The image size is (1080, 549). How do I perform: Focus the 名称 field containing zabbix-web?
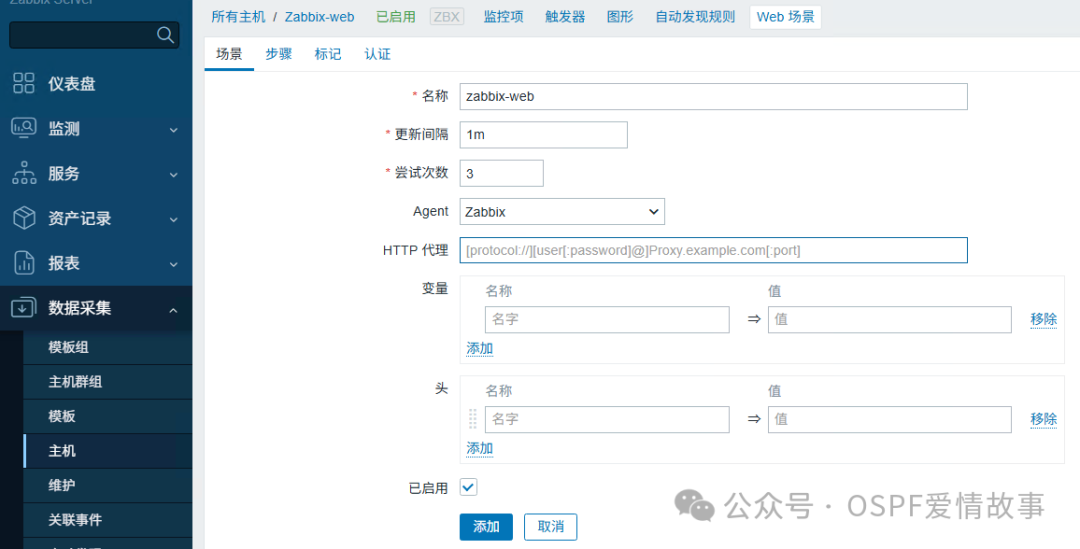[x=714, y=96]
